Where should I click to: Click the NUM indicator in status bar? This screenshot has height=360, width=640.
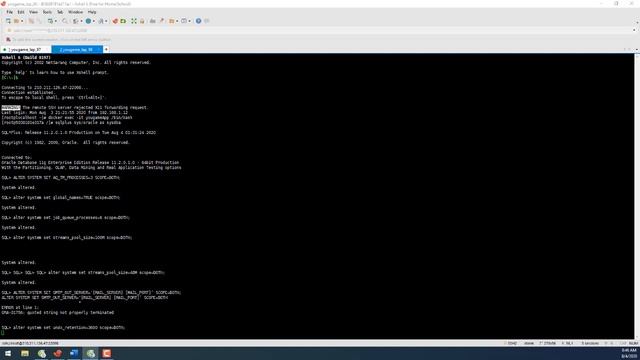[634, 344]
